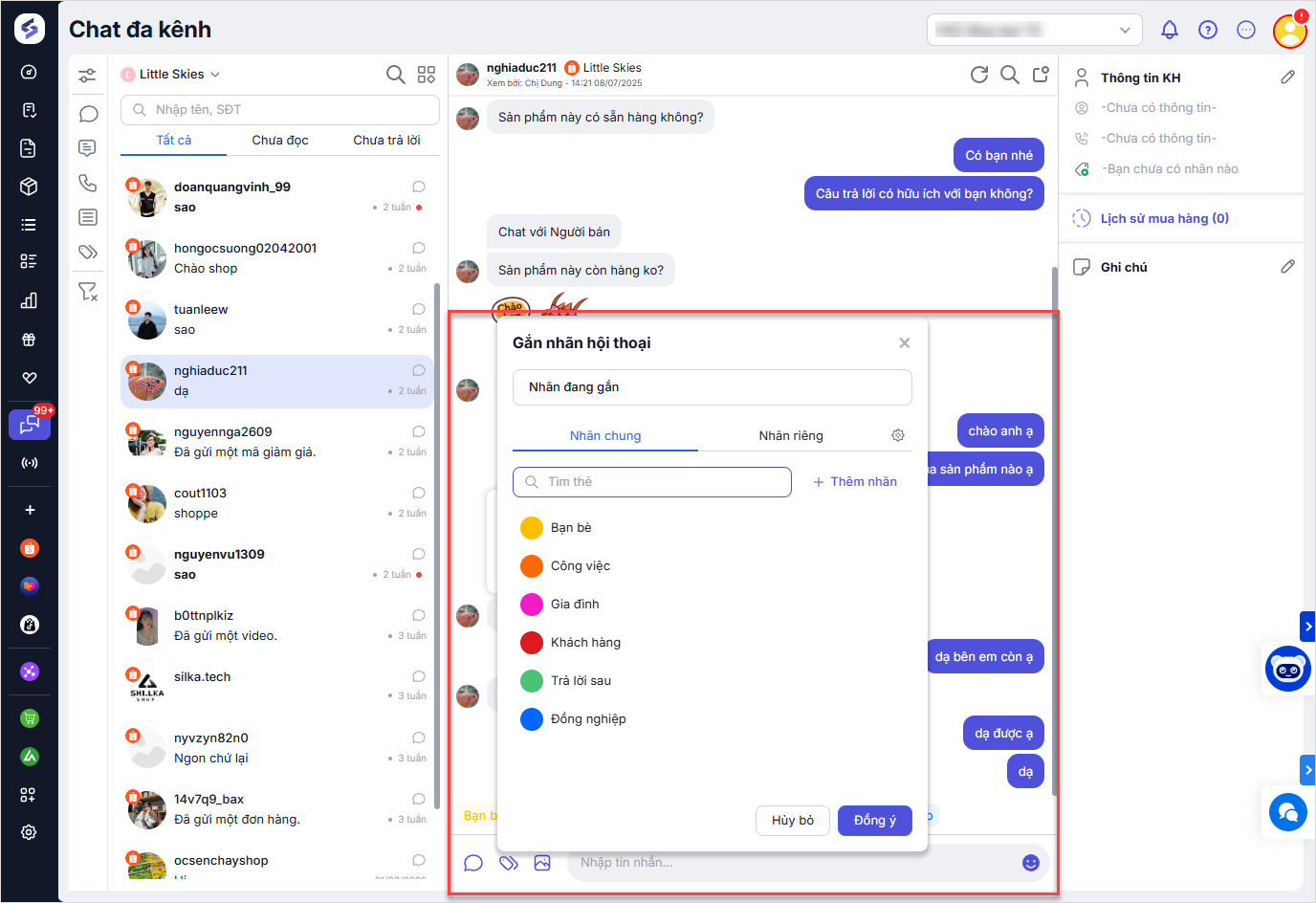Viewport: 1316px width, 903px height.
Task: Click the Thêm nhãn link
Action: coord(855,482)
